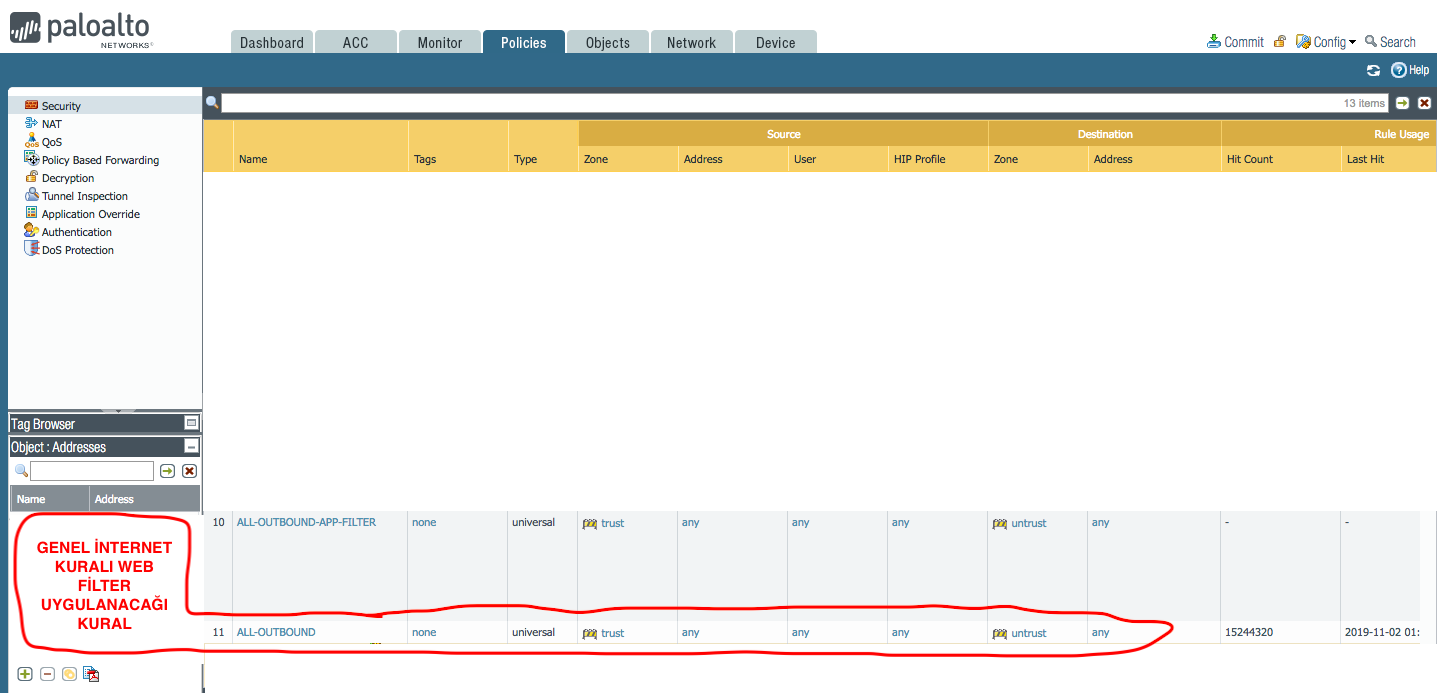
Task: Select Decryption in the policies sidebar
Action: (x=67, y=178)
